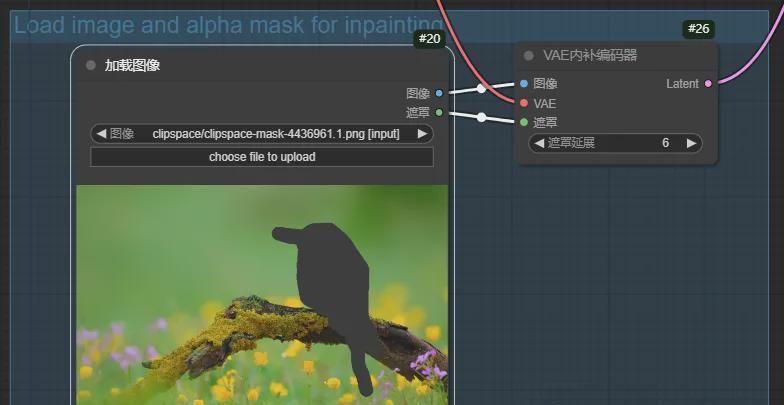Image resolution: width=784 pixels, height=405 pixels.
Task: Click the red VAE input port
Action: click(x=524, y=103)
